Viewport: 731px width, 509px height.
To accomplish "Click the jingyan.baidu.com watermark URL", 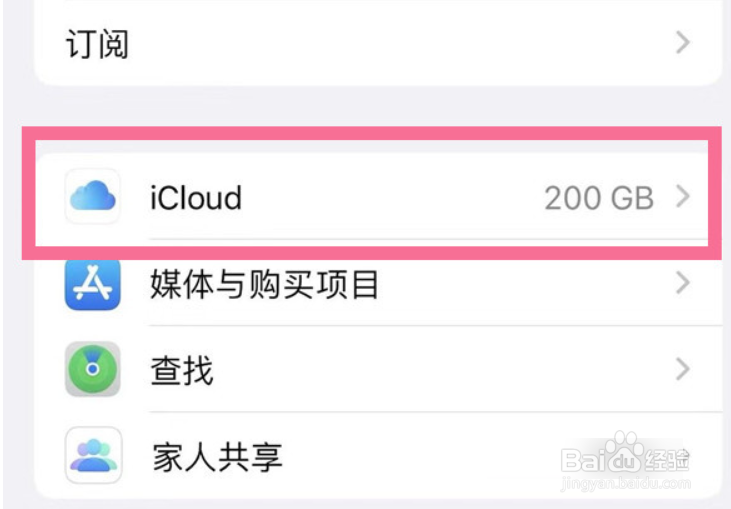I will pos(625,484).
